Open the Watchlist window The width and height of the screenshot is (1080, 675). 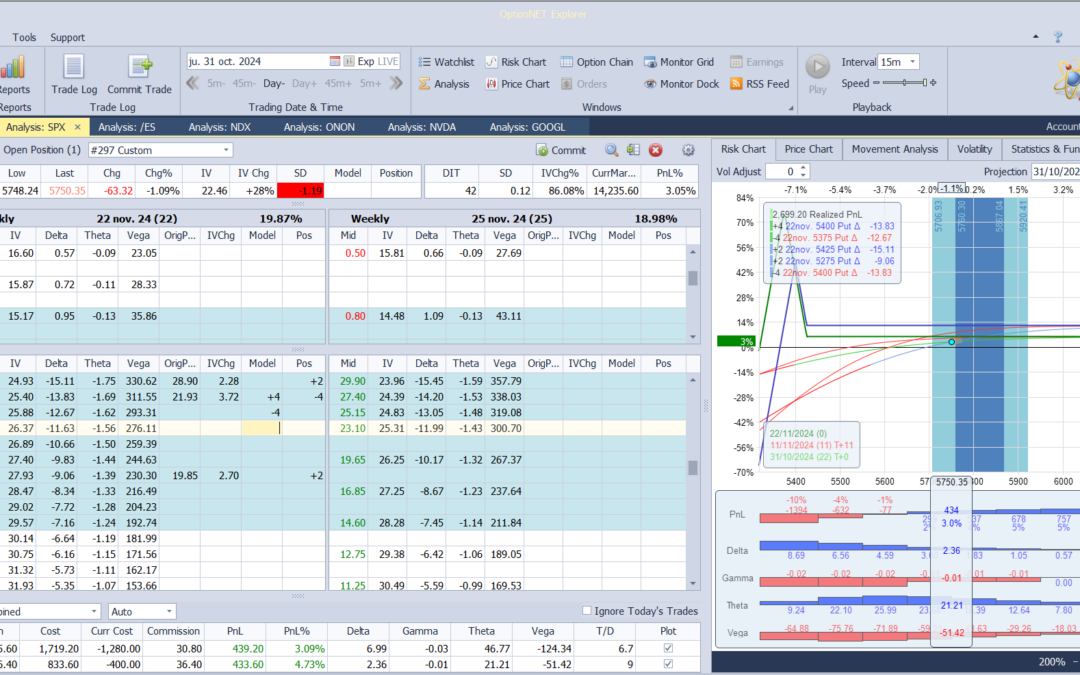(445, 62)
